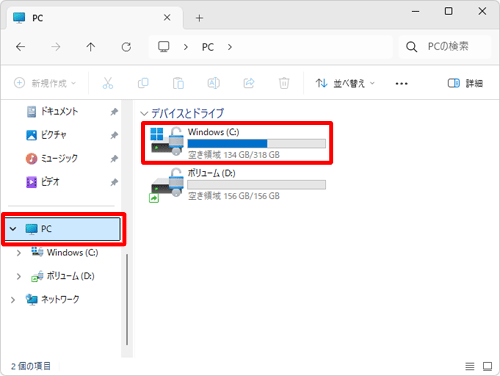Click the search magnifier icon
Image resolution: width=500 pixels, height=376 pixels.
pos(412,47)
